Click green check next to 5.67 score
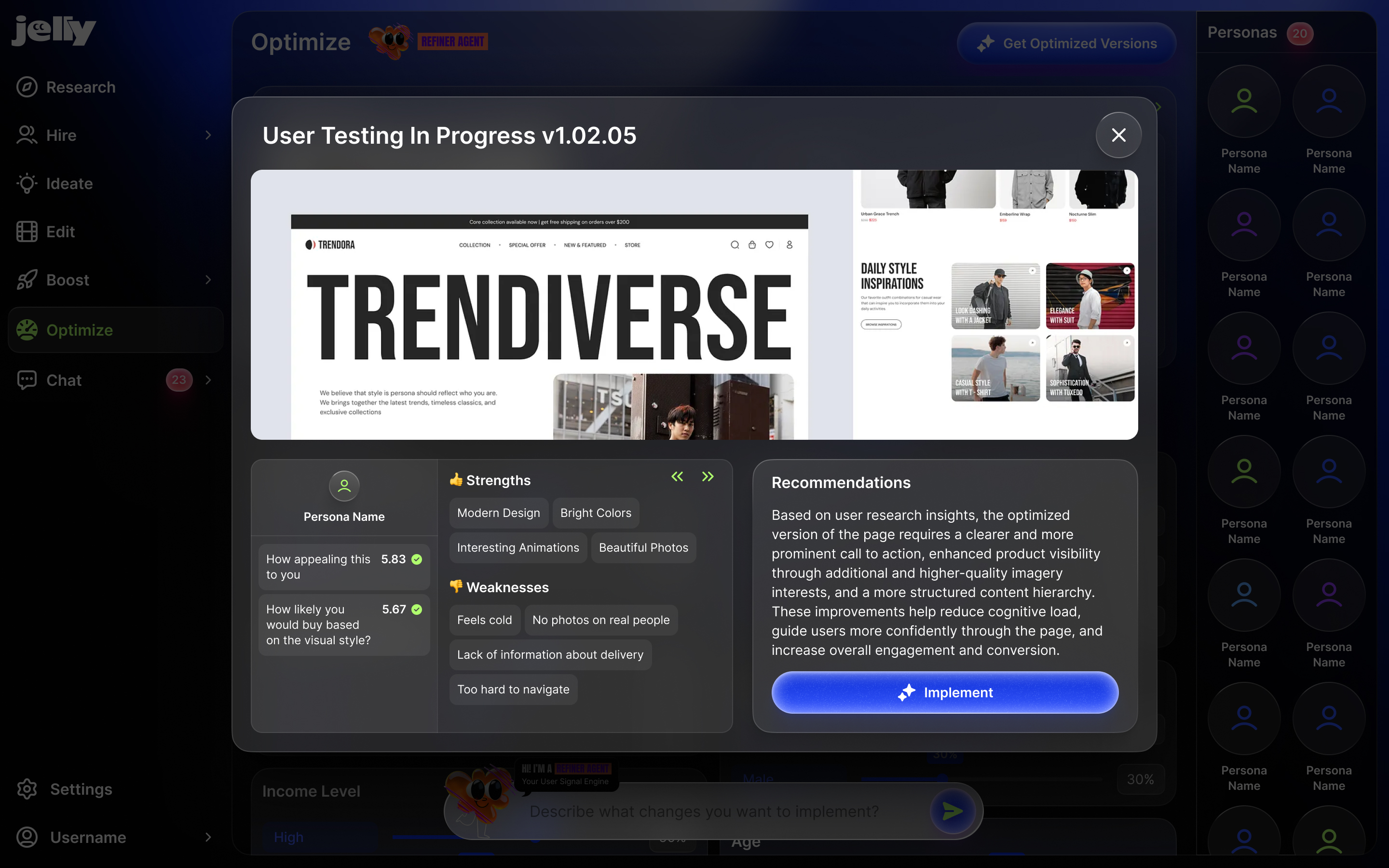This screenshot has height=868, width=1389. pos(417,610)
